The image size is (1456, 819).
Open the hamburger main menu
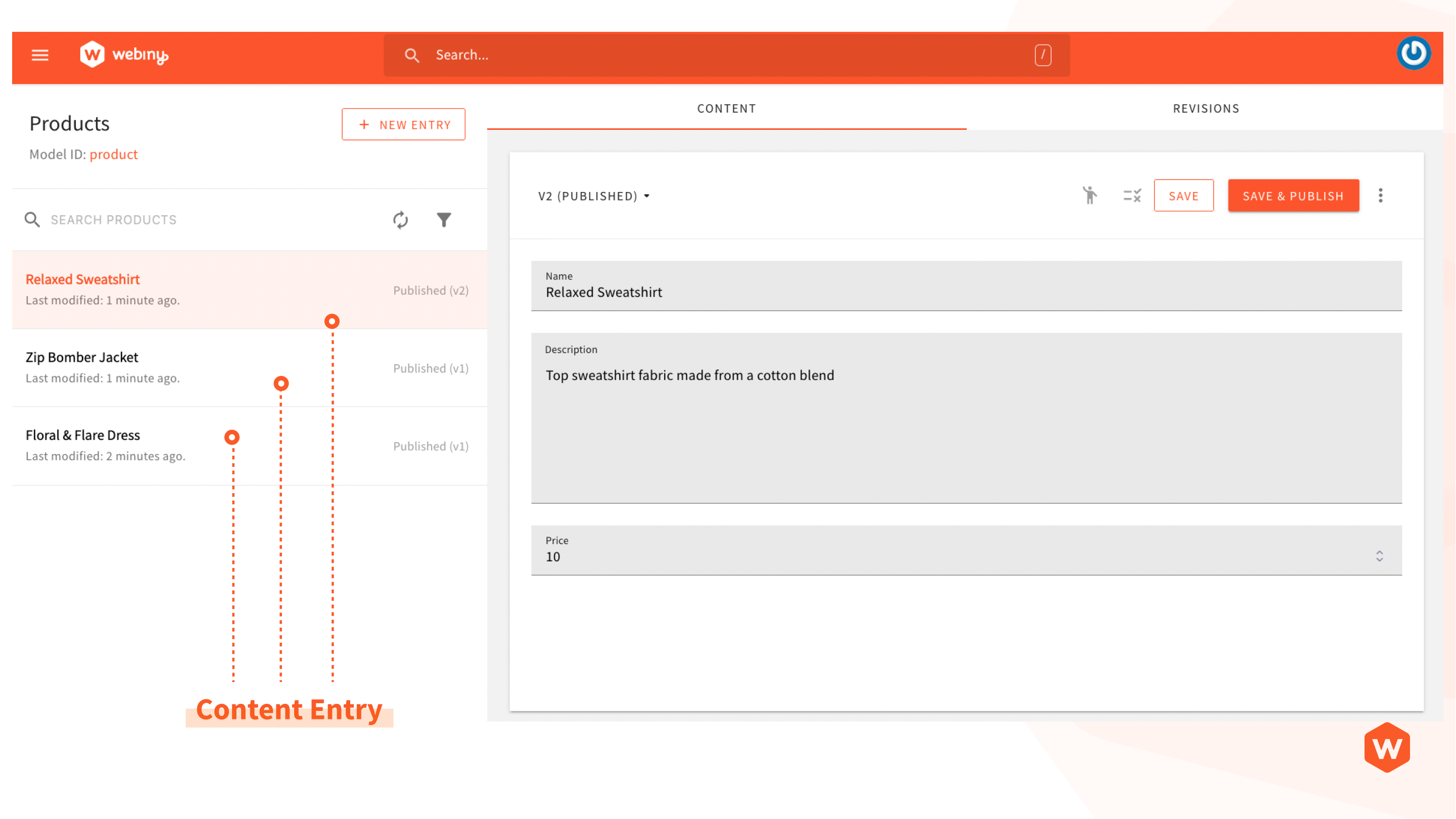[39, 55]
